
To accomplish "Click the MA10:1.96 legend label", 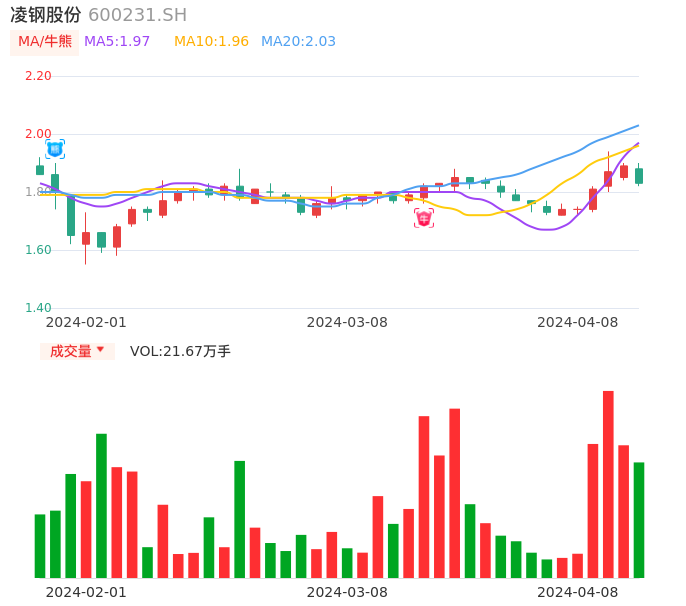I will pos(211,42).
